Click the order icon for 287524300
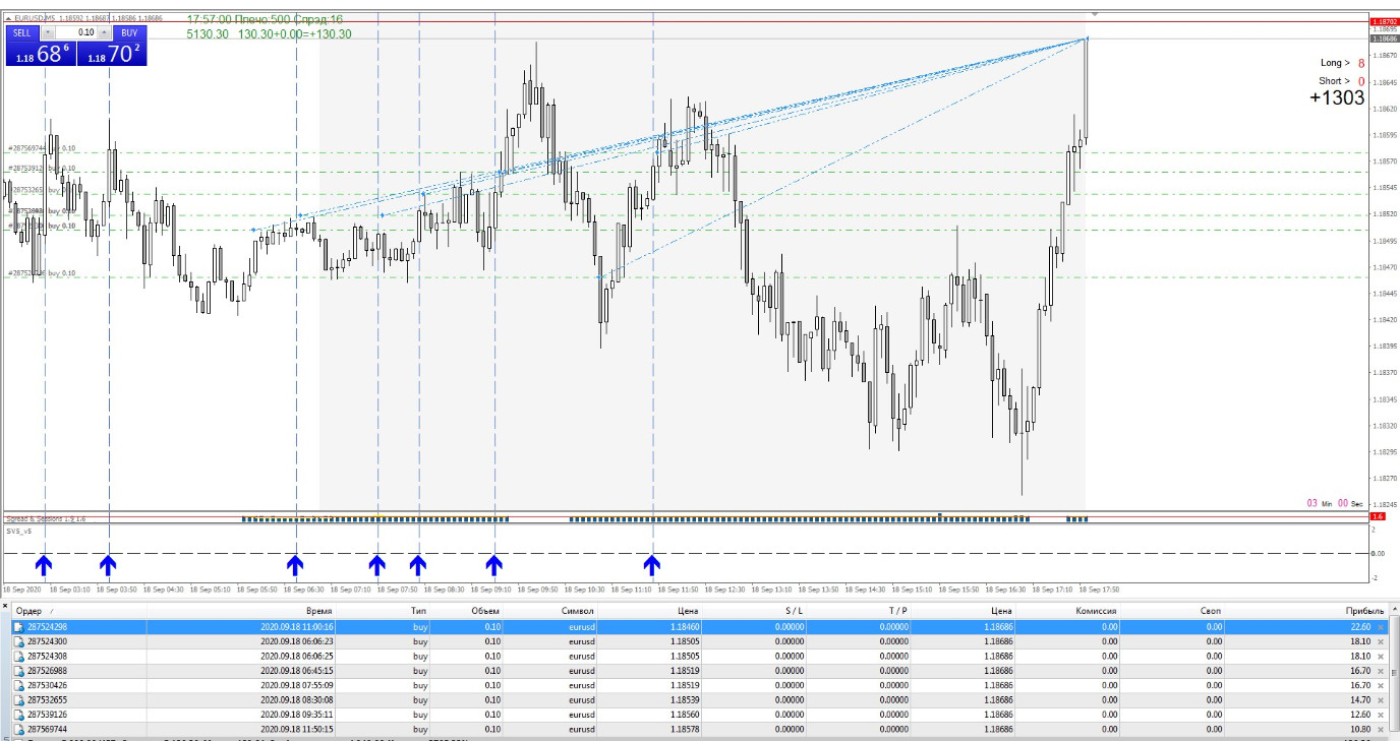The width and height of the screenshot is (1400, 750). [19, 641]
